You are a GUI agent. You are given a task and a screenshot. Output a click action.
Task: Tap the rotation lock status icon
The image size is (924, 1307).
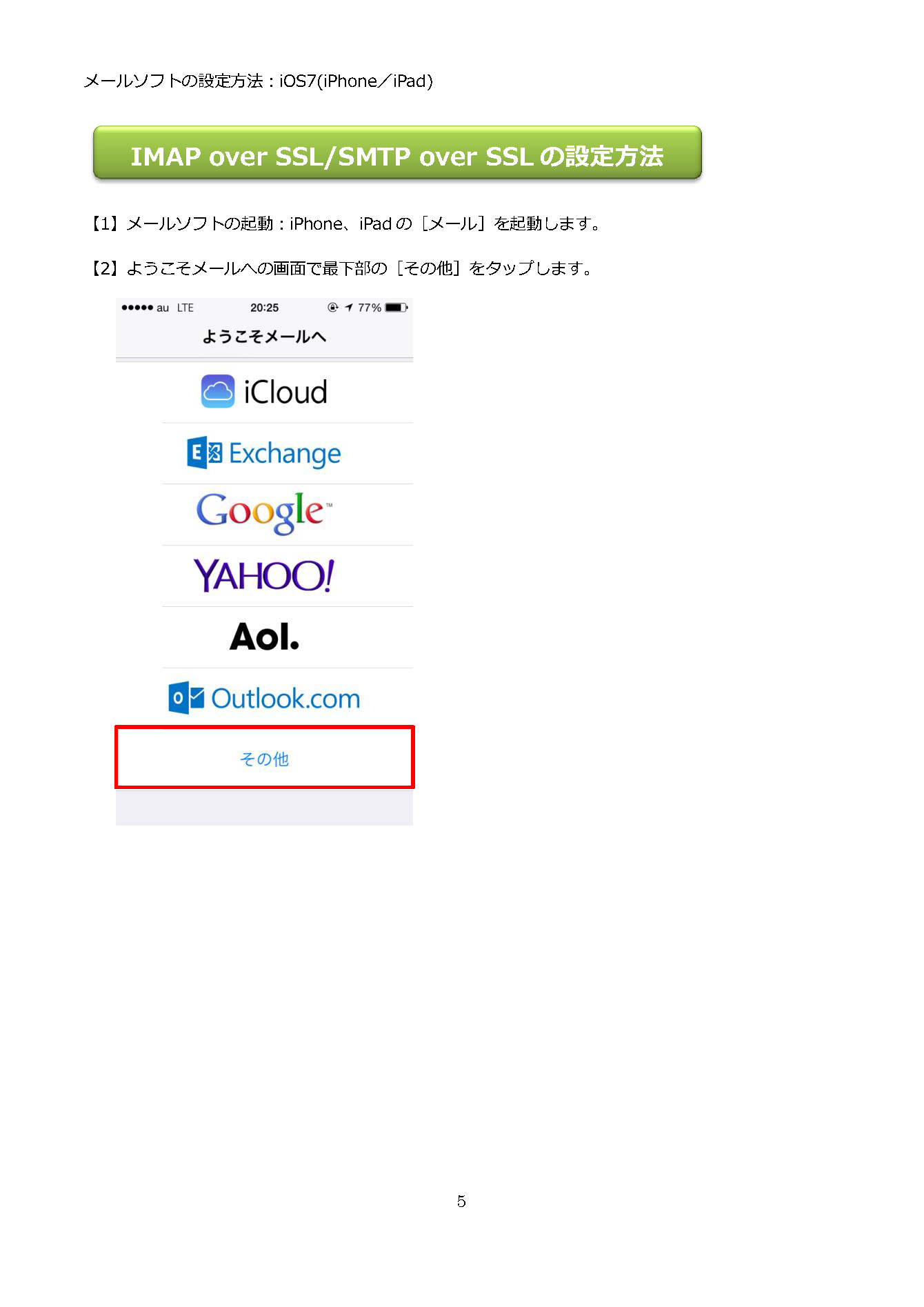tap(333, 308)
